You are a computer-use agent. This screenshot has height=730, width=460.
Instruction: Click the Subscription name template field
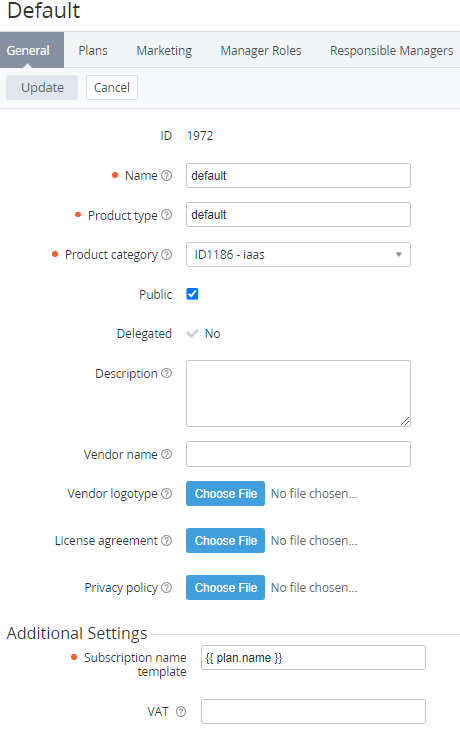[x=313, y=657]
